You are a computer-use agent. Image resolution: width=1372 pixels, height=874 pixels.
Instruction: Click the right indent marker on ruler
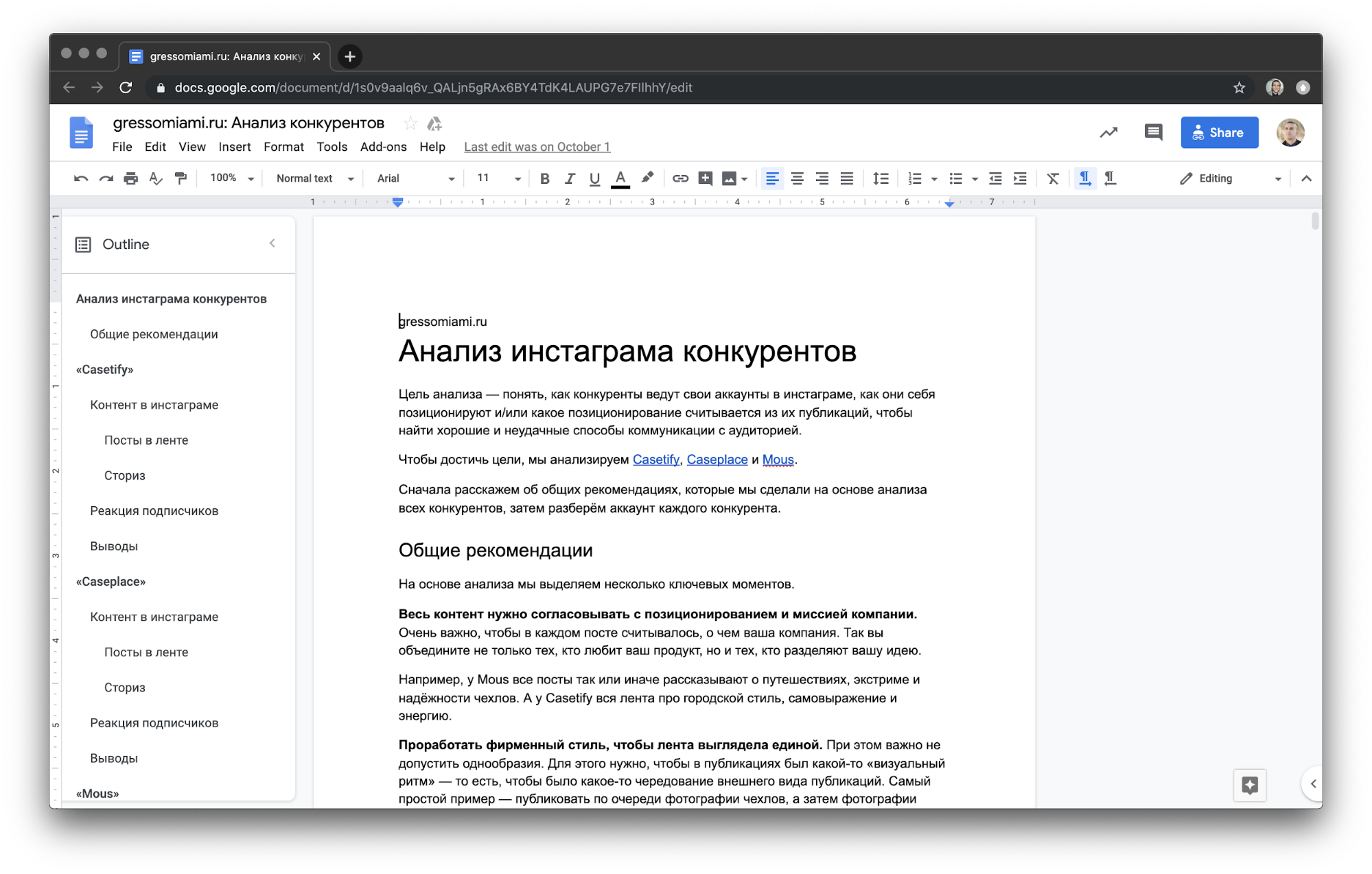(949, 204)
